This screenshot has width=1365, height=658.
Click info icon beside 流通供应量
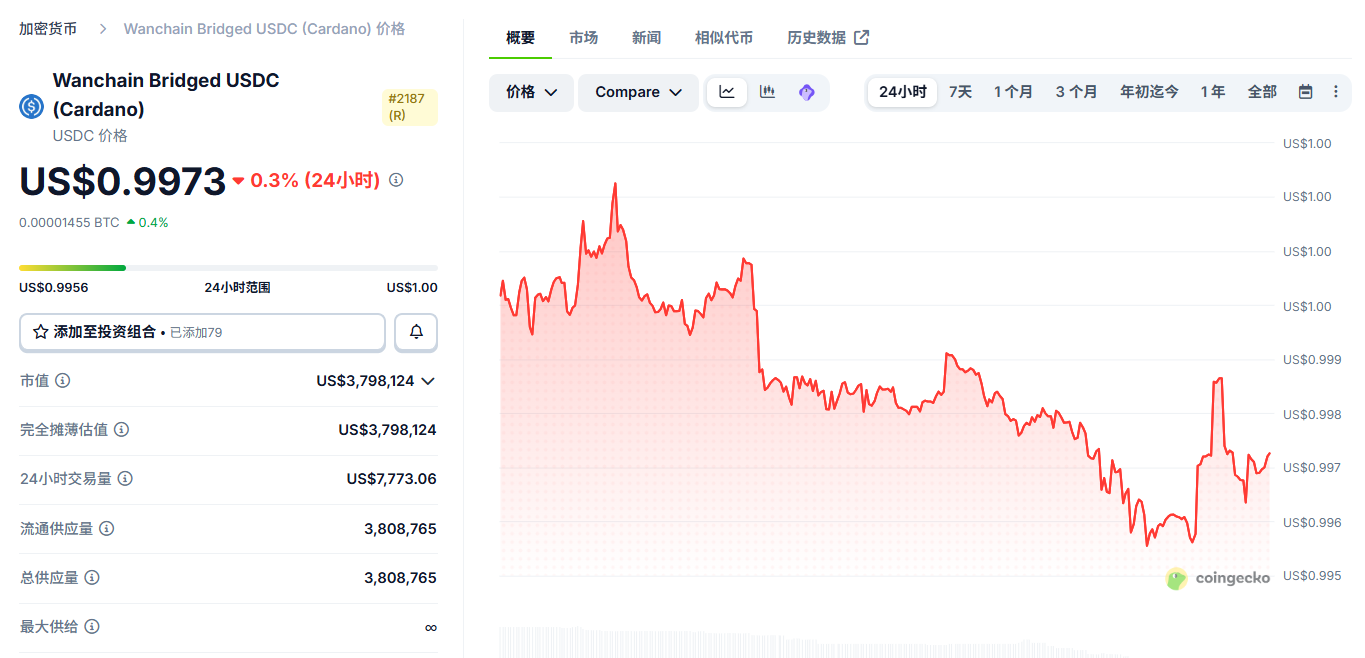point(106,528)
